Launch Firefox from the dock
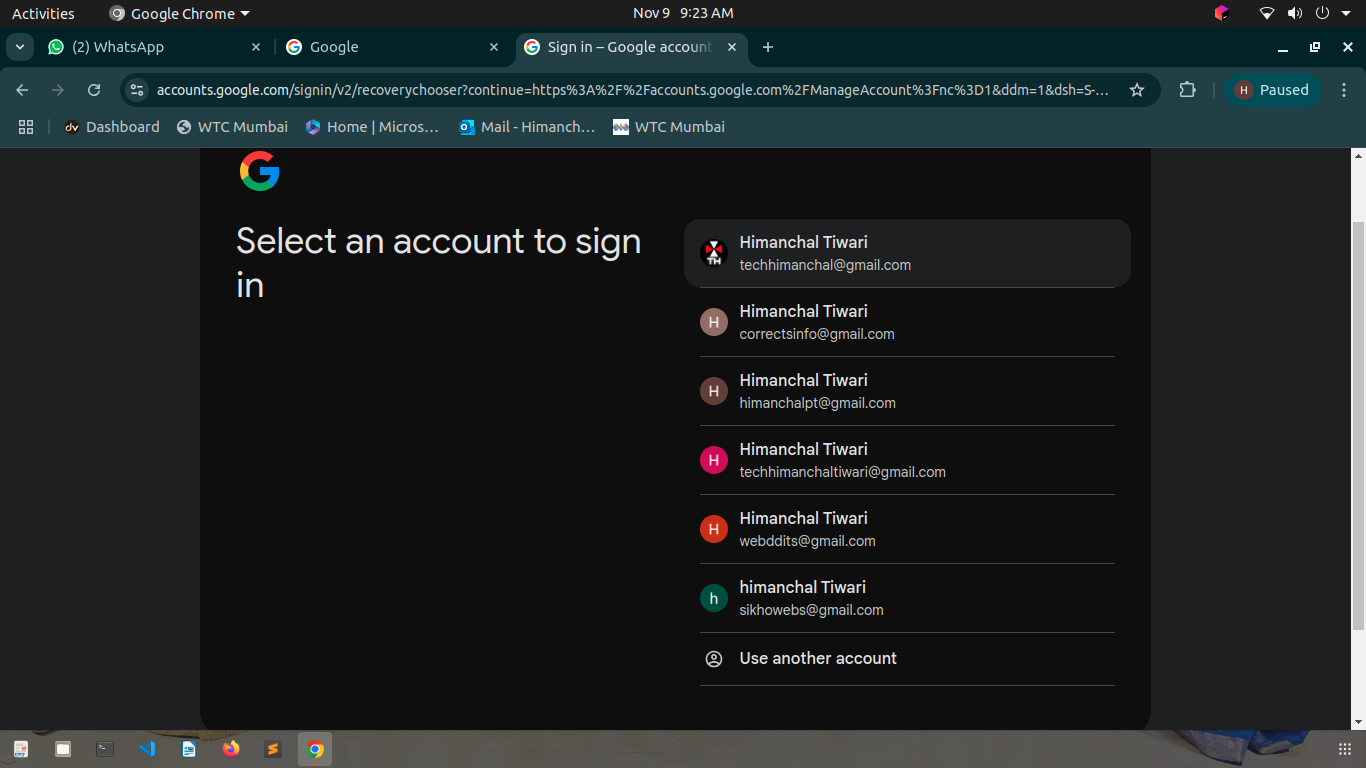1366x768 pixels. click(x=231, y=749)
